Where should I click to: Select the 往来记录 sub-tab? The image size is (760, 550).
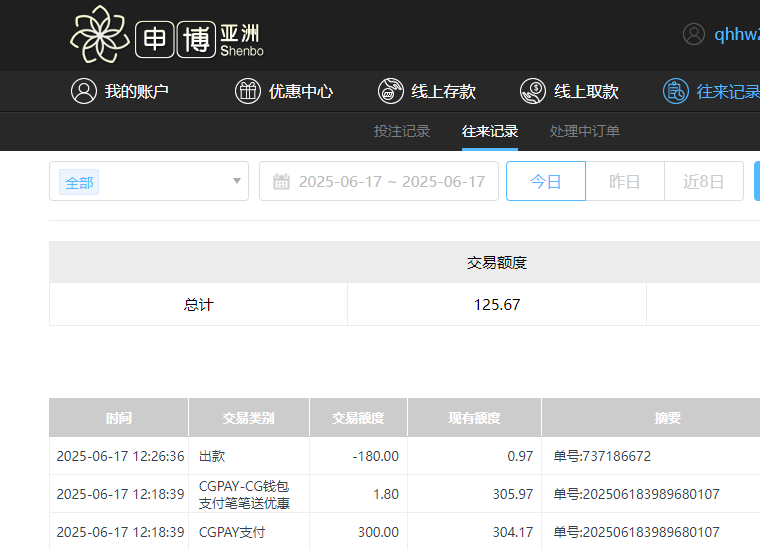point(490,131)
